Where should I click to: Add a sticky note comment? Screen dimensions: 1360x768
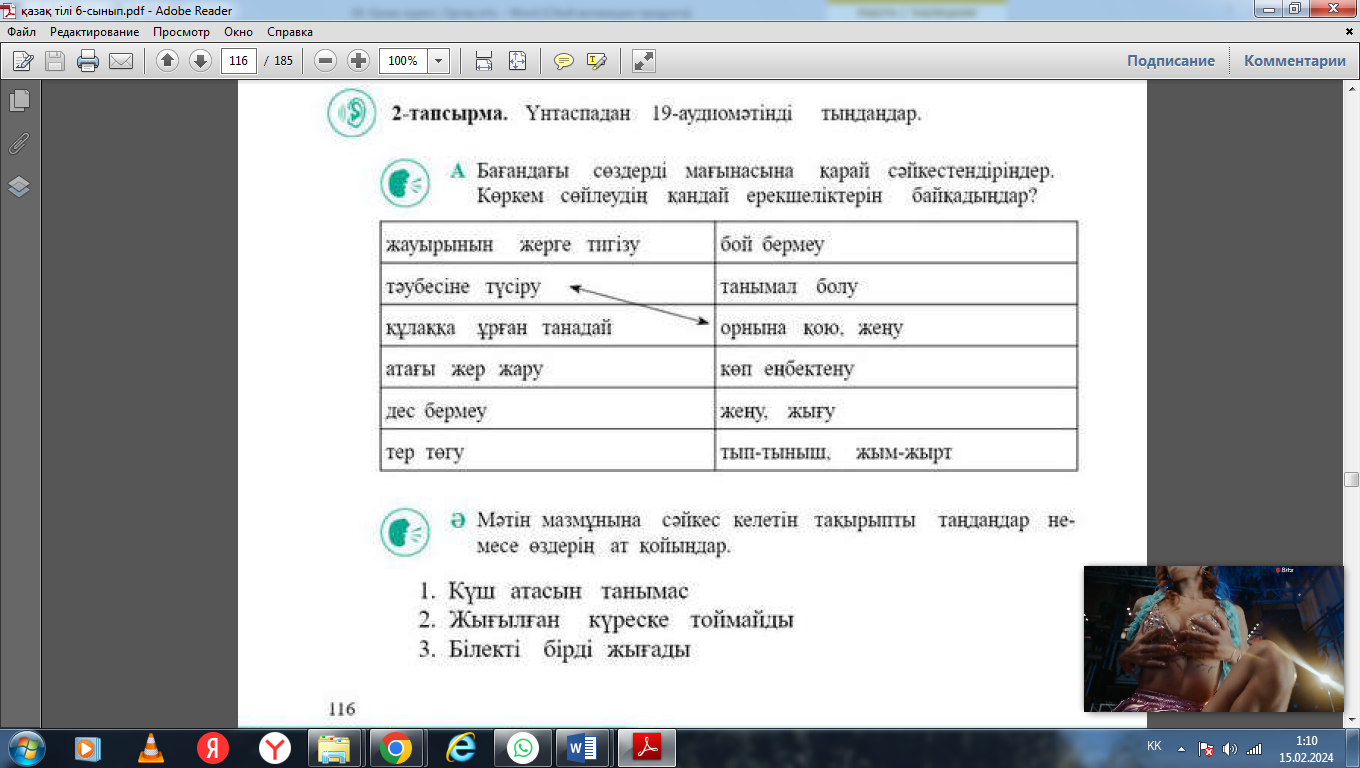[x=564, y=61]
